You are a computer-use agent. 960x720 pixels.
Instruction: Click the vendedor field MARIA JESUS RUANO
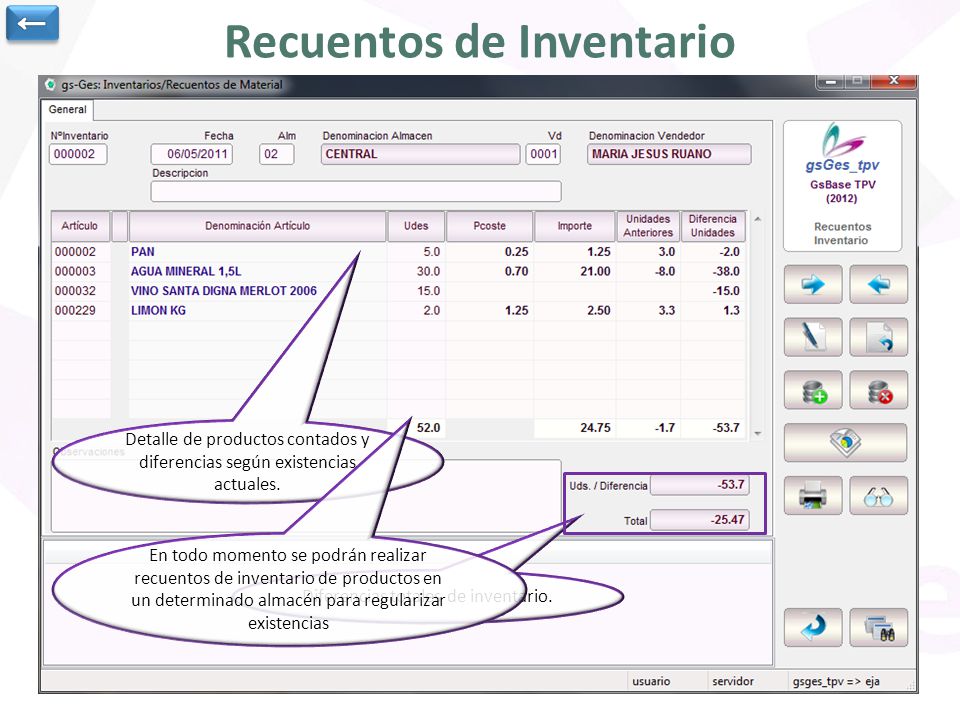pos(669,154)
